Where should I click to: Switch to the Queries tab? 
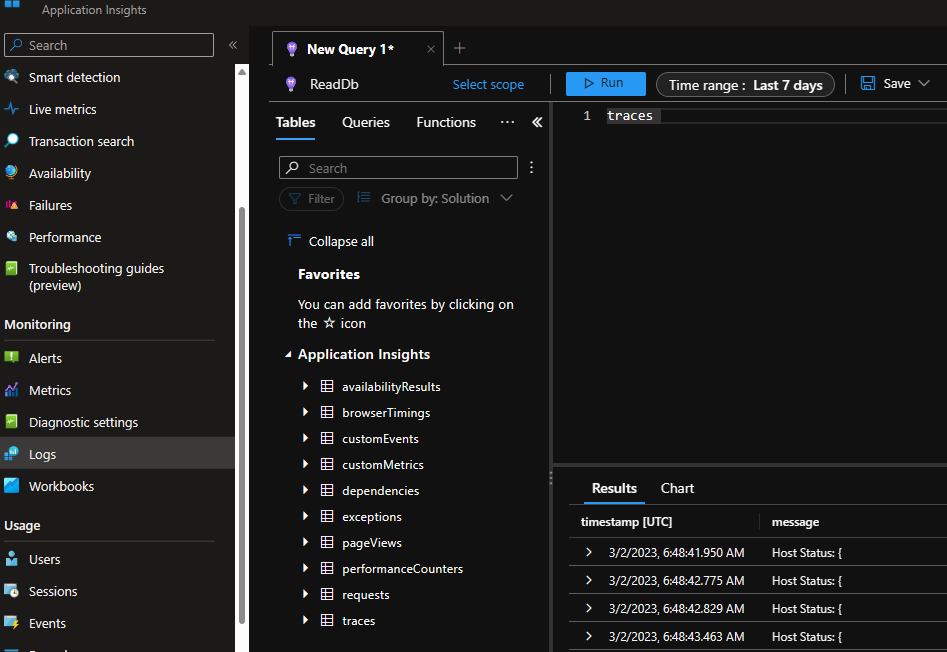pos(365,122)
